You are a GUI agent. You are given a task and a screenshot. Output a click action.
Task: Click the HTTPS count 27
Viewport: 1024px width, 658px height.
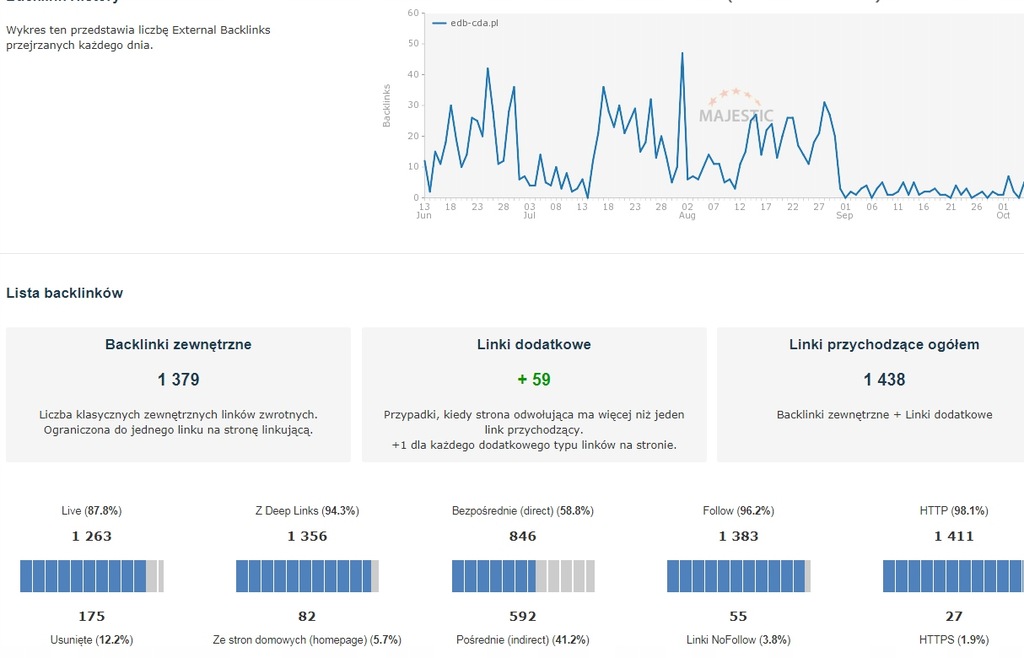(953, 616)
